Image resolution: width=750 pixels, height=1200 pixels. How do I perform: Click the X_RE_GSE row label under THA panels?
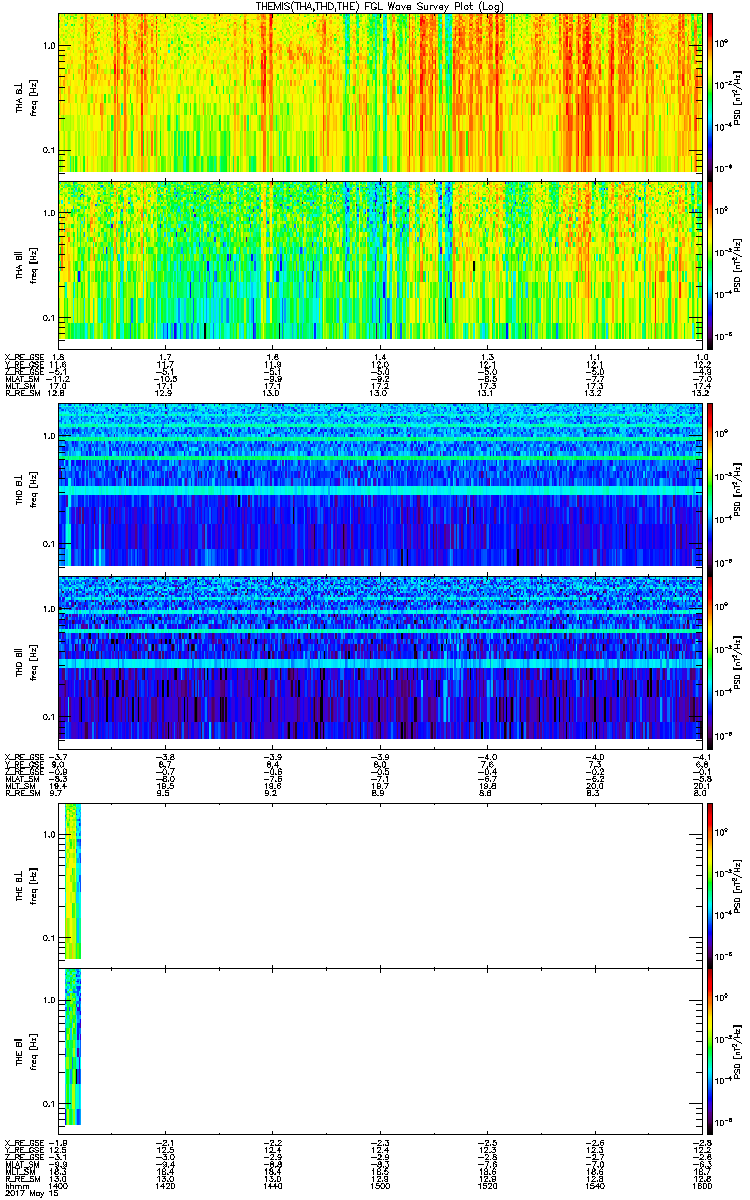click(23, 357)
